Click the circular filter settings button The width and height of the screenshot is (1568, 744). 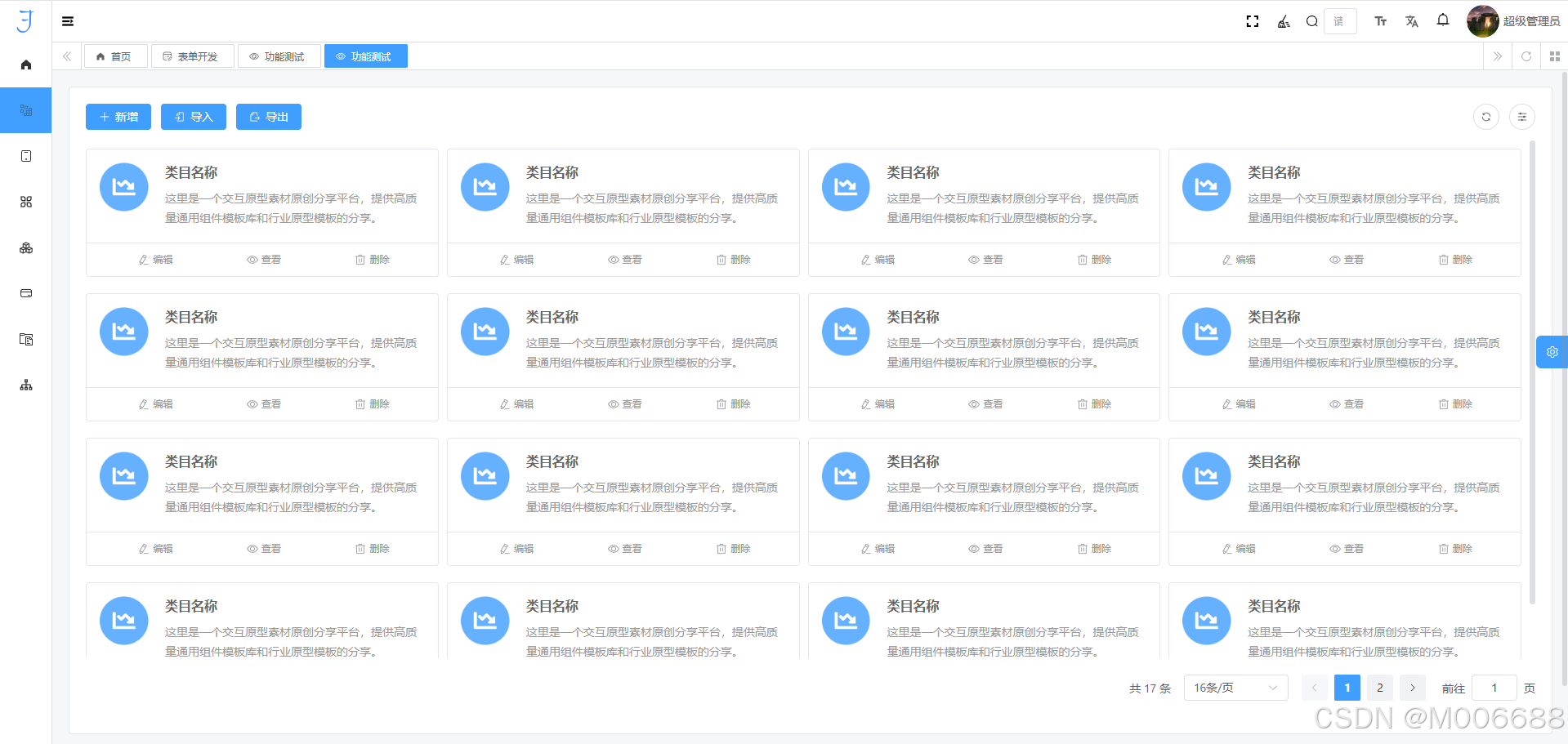coord(1522,117)
